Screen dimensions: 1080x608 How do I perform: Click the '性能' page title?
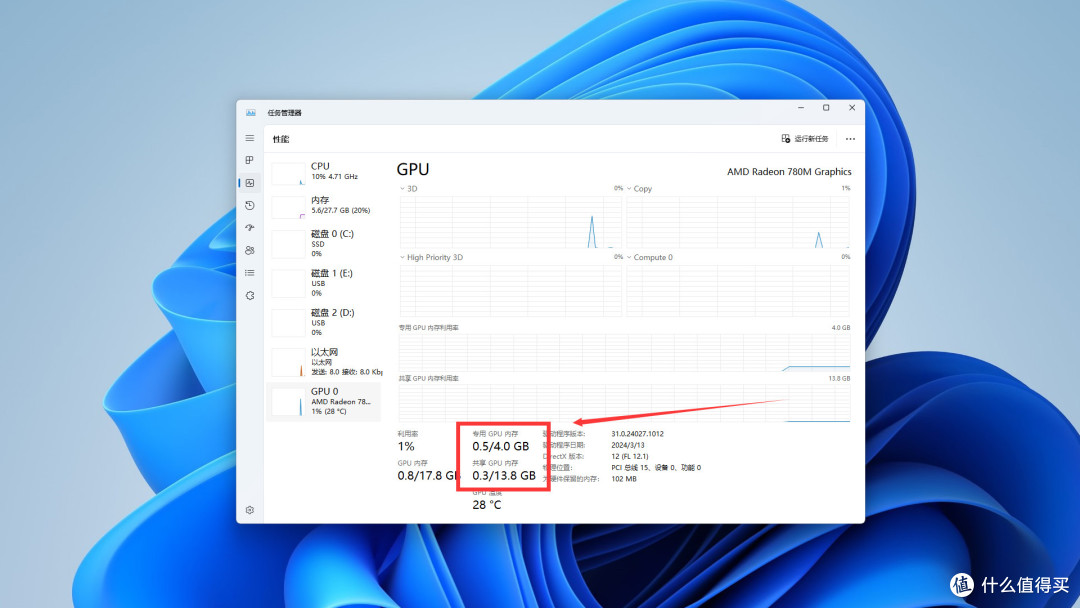coord(281,139)
